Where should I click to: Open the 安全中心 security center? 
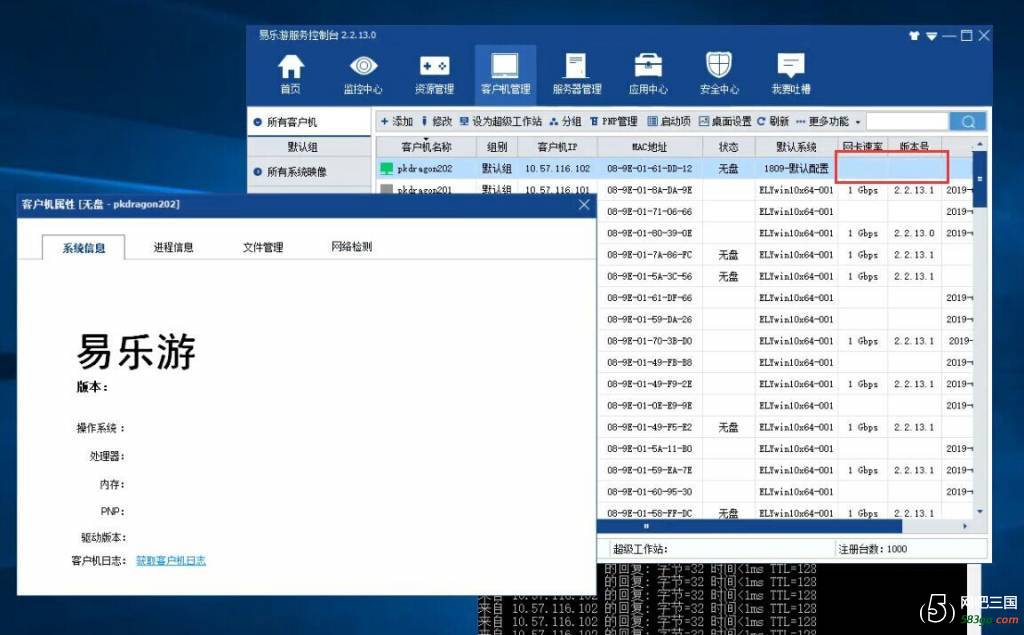click(719, 75)
